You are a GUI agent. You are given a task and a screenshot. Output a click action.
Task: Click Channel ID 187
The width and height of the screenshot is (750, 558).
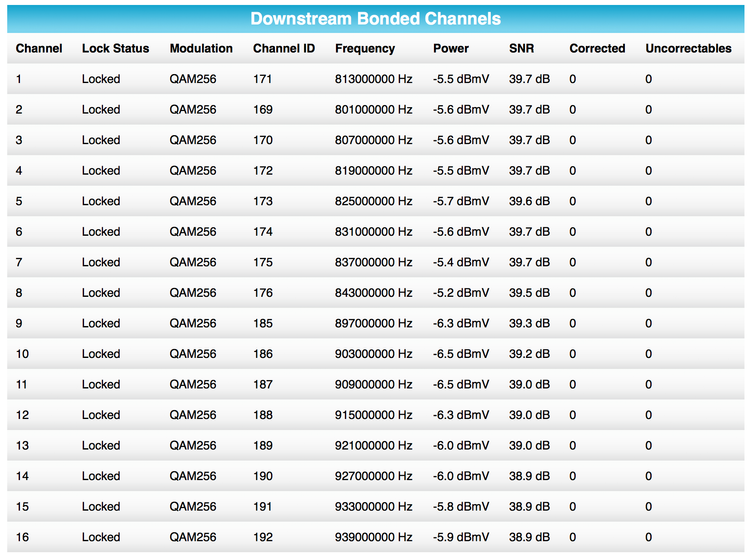pyautogui.click(x=263, y=384)
